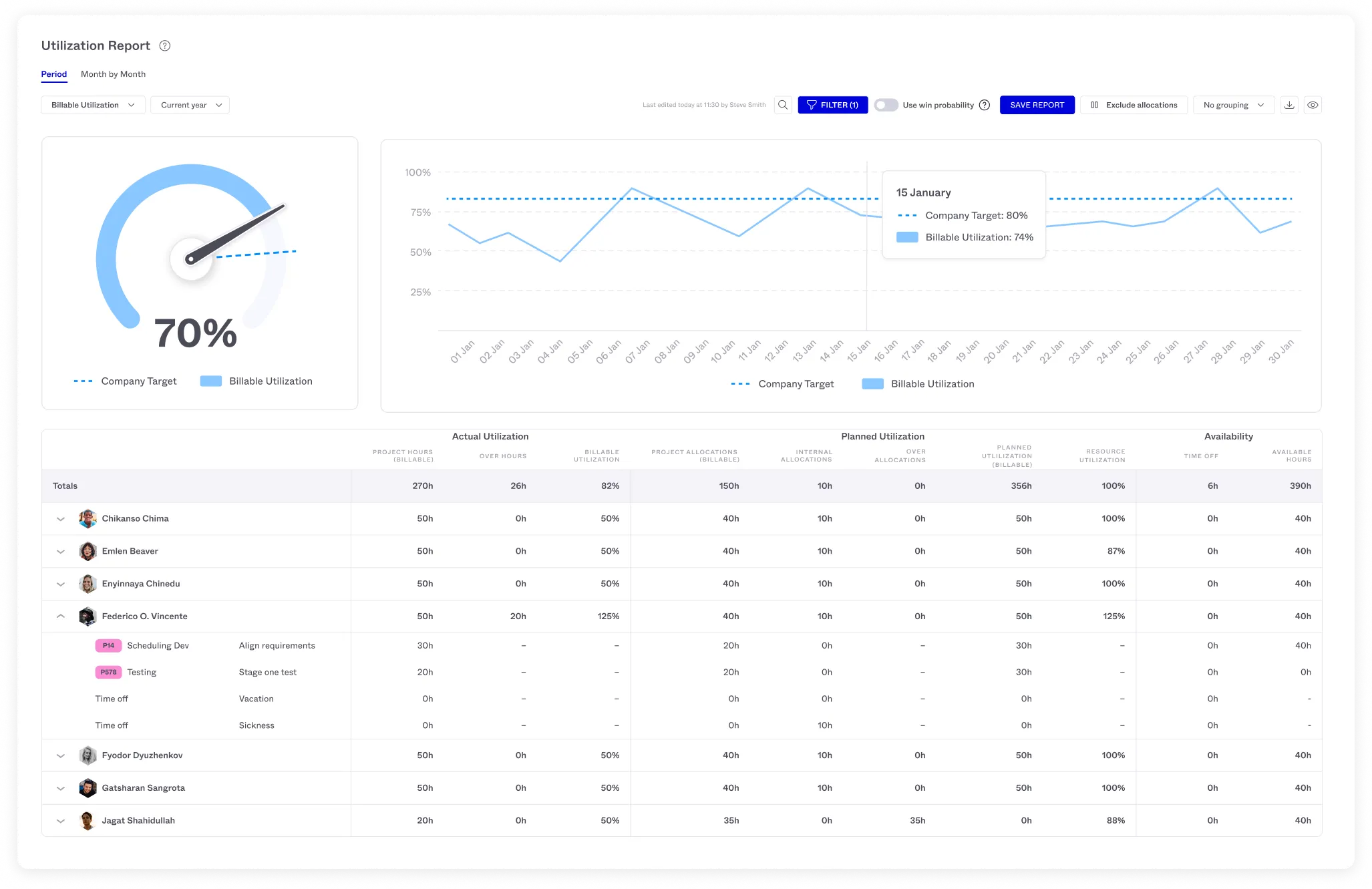
Task: Click the help icon beside Utilization Report
Action: tap(165, 45)
